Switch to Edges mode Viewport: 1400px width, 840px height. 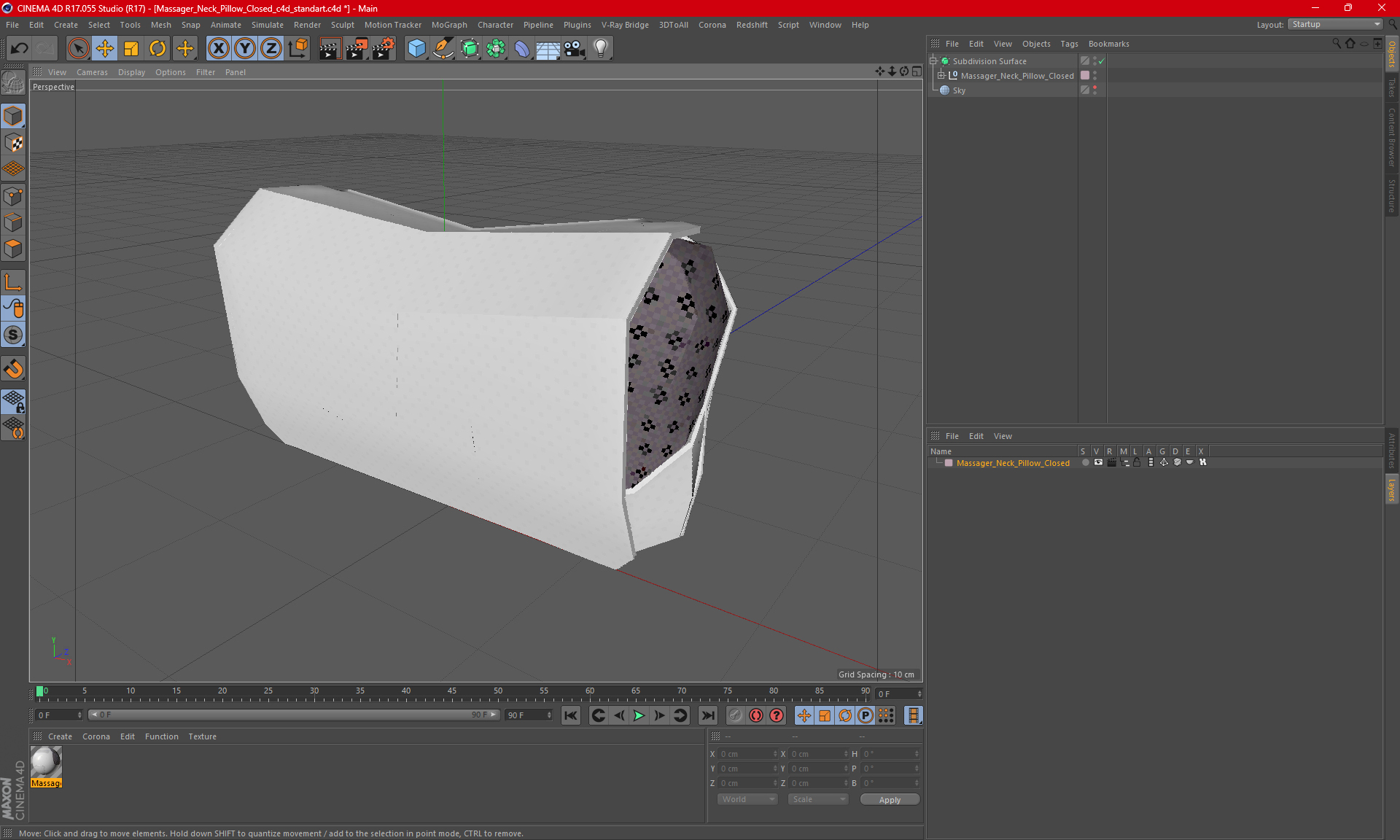coord(13,222)
